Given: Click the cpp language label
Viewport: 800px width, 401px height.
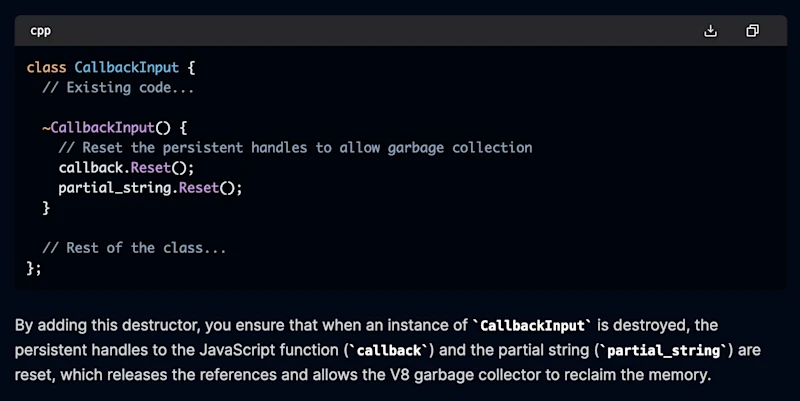Looking at the screenshot, I should (x=40, y=31).
